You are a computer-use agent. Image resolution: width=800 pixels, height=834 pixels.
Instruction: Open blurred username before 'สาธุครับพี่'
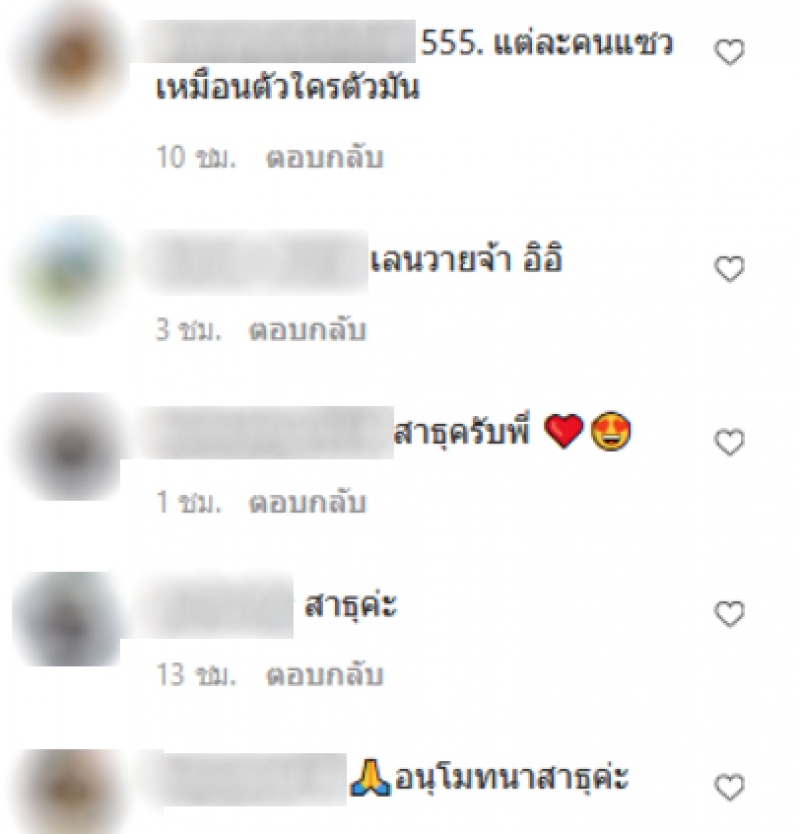pyautogui.click(x=265, y=432)
